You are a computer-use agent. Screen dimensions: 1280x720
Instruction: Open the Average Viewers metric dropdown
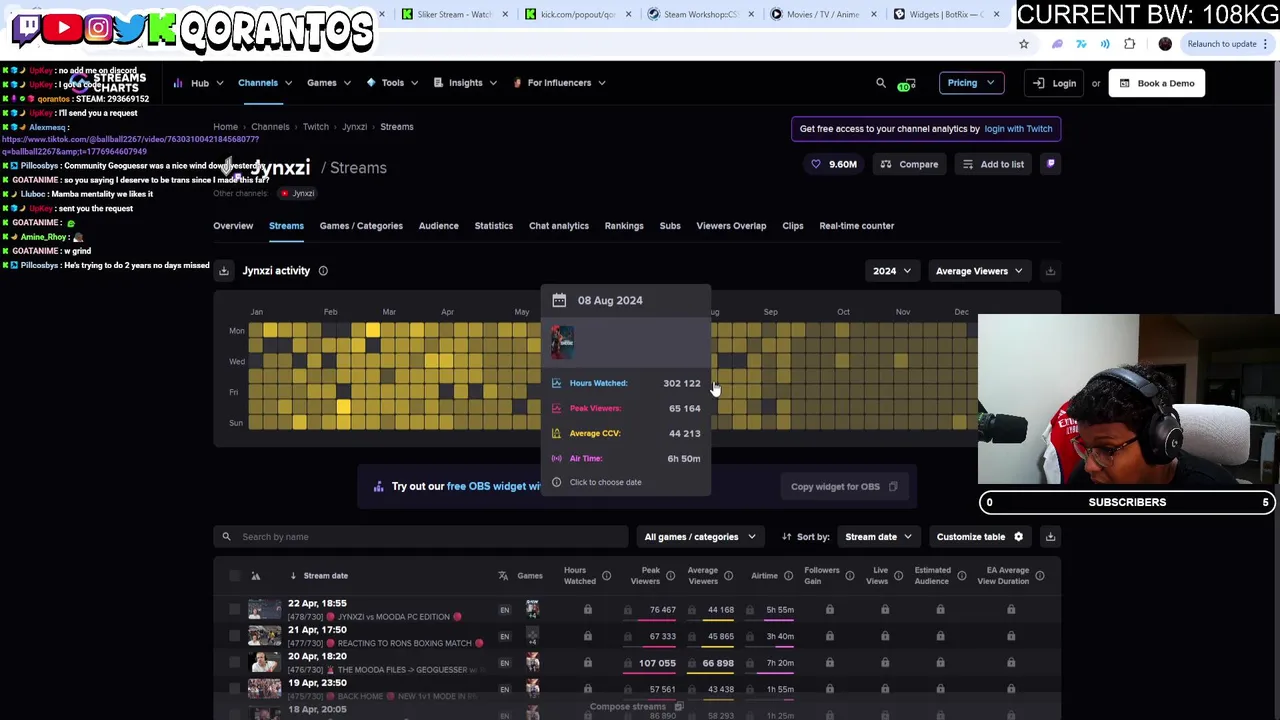(979, 271)
